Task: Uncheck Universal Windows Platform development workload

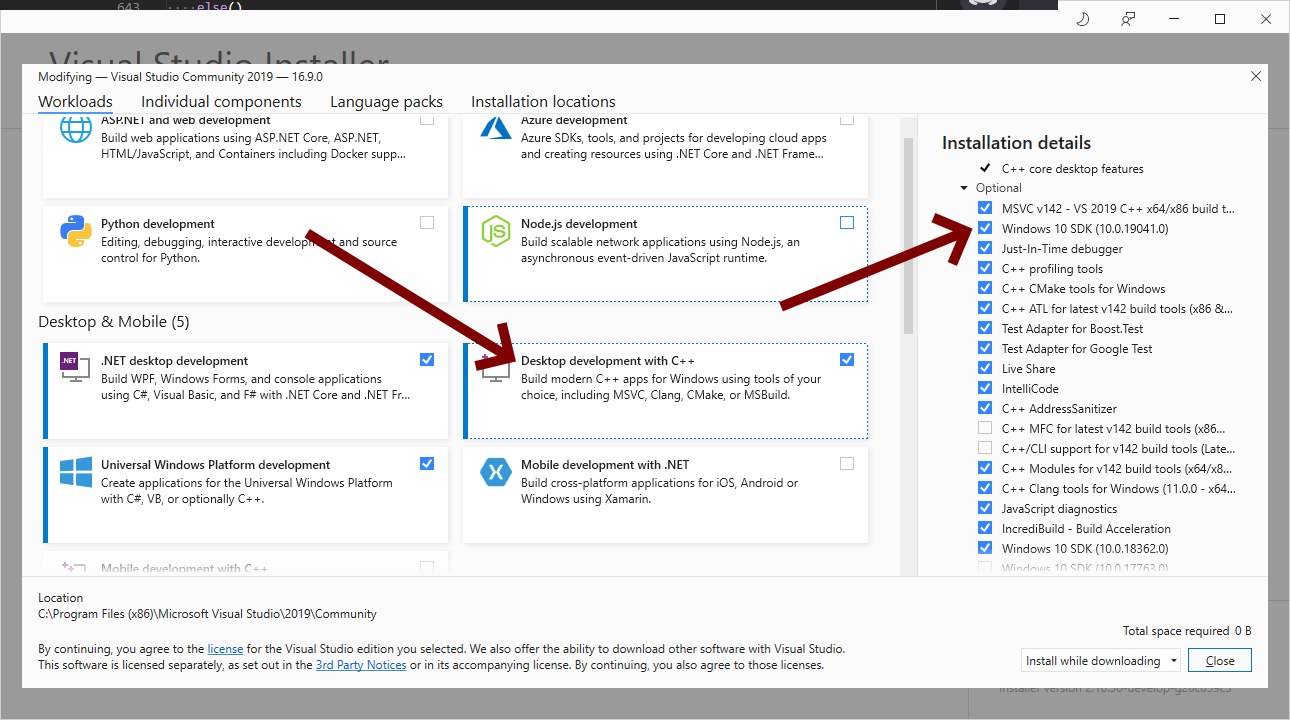Action: coord(427,463)
